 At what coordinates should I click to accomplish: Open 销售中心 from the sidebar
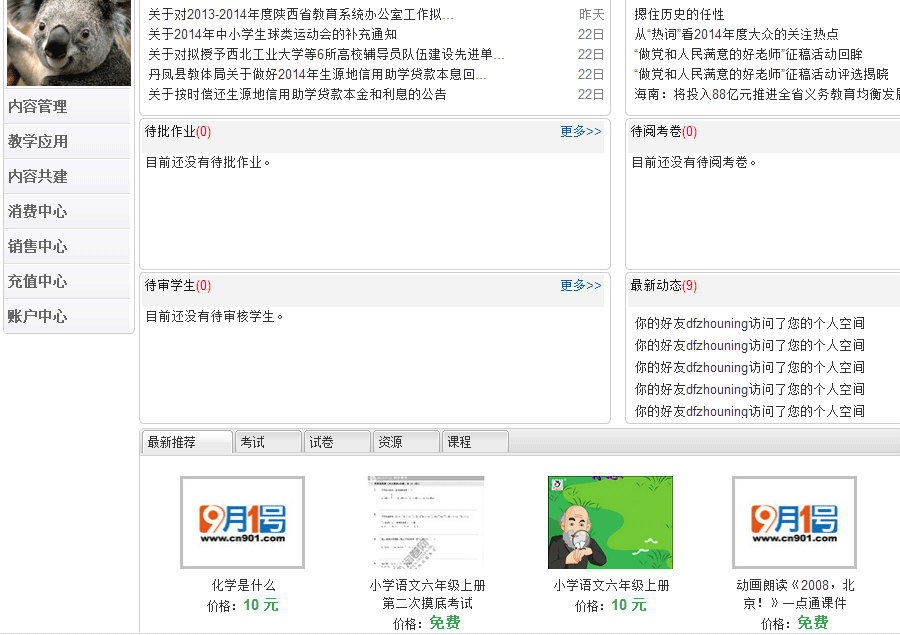(x=38, y=247)
